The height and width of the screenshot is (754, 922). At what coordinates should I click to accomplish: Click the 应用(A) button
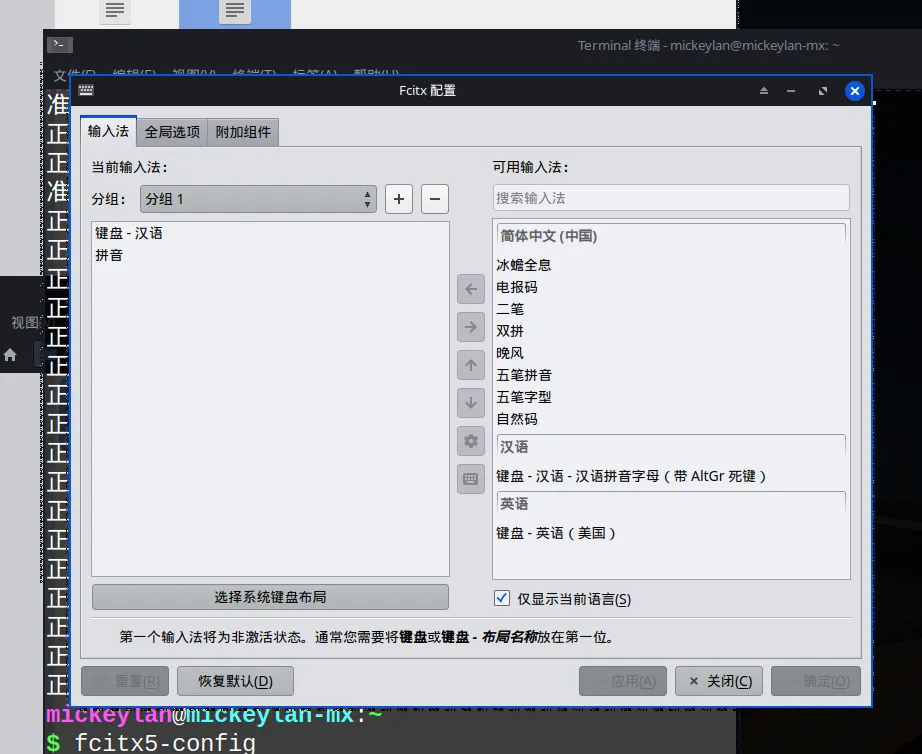click(x=623, y=681)
